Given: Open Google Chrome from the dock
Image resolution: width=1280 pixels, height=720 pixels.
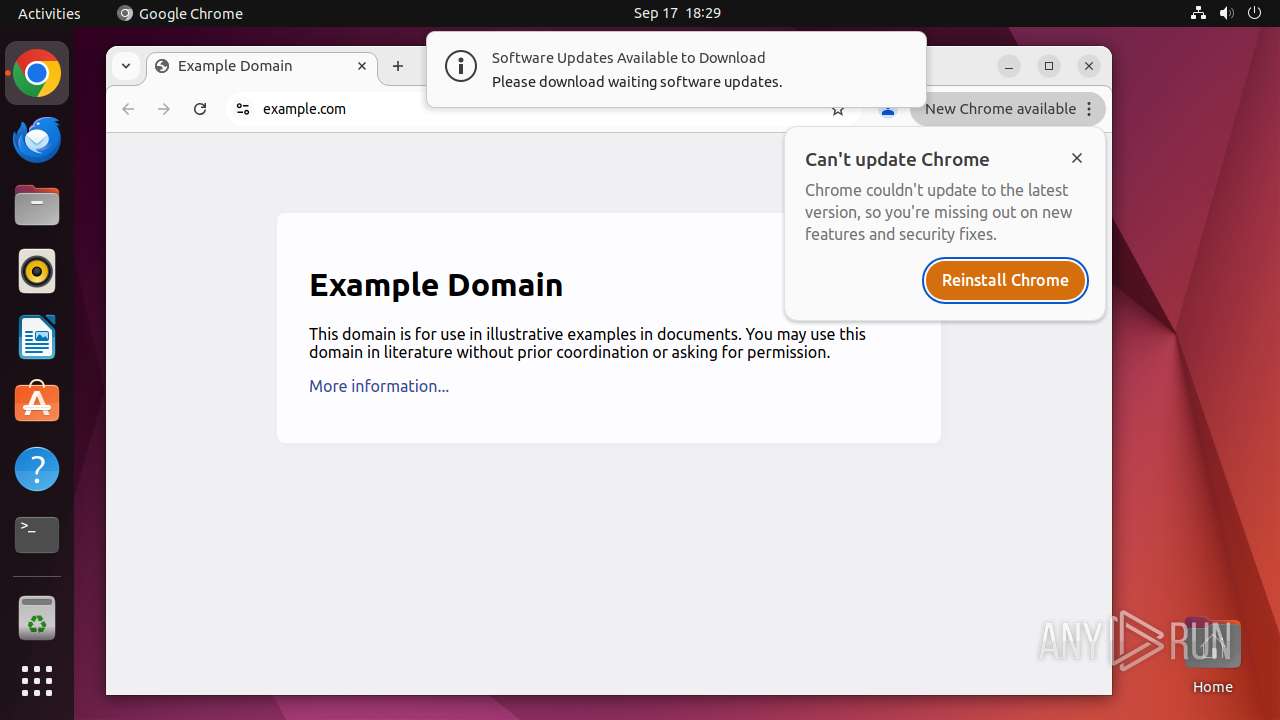Looking at the screenshot, I should [37, 74].
